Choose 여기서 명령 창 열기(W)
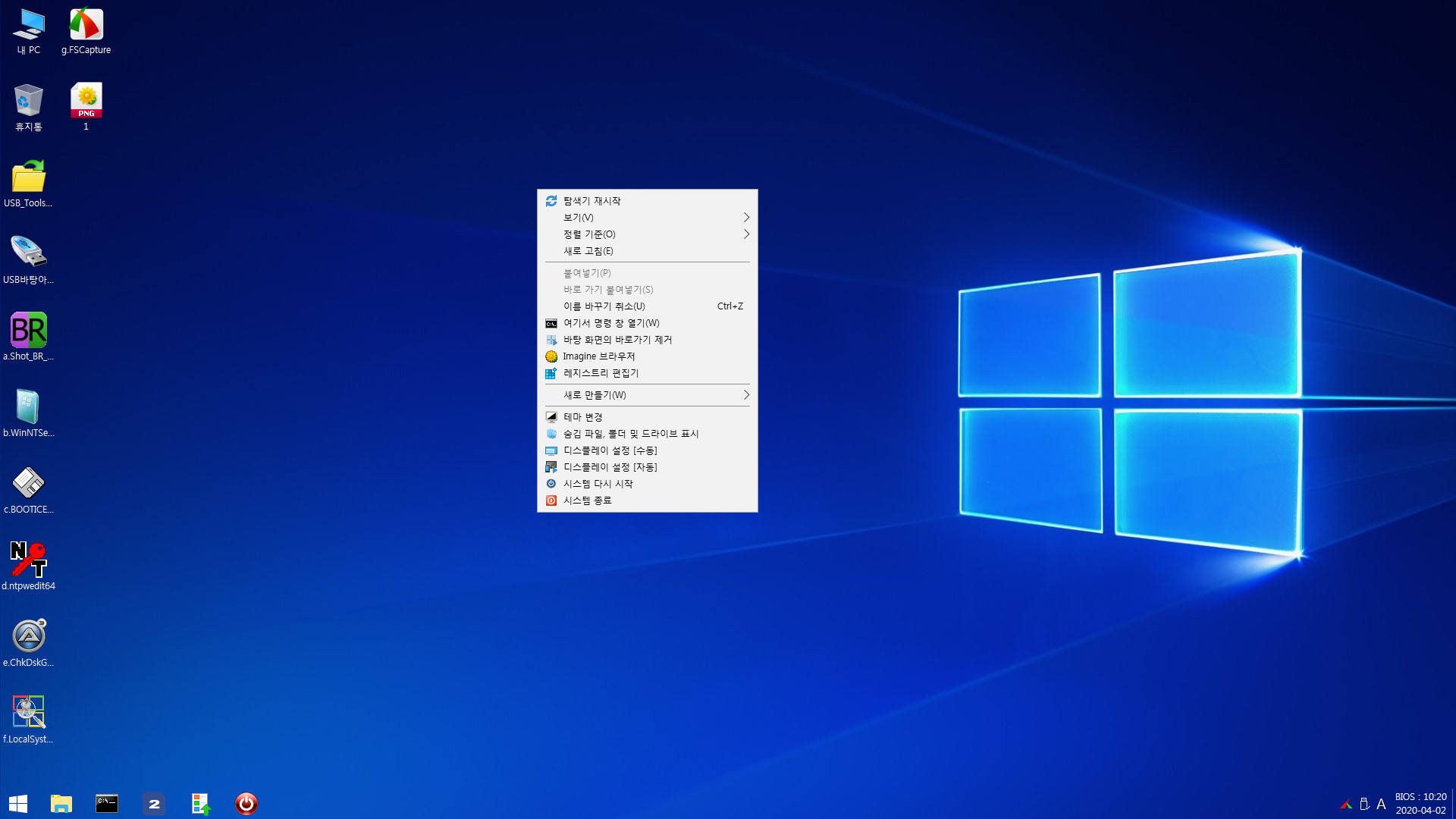 coord(648,323)
